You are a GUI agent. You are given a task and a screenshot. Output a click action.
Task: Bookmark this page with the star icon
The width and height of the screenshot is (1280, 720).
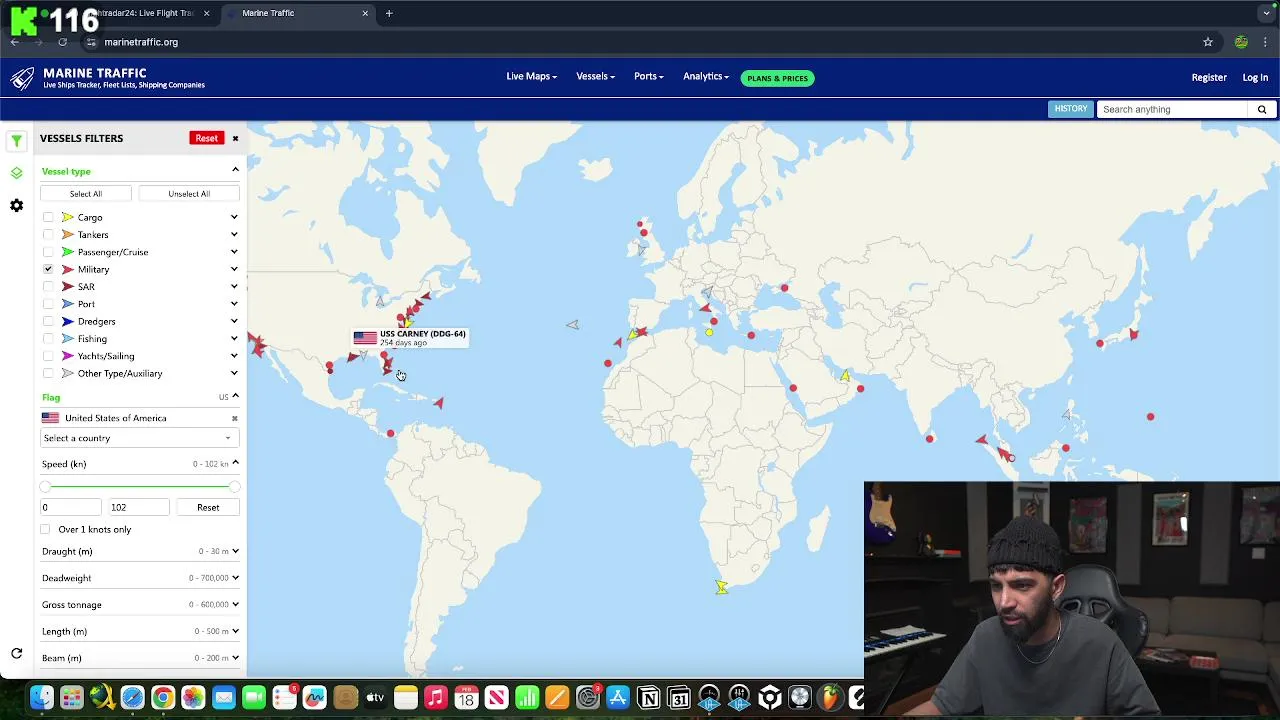tap(1208, 42)
